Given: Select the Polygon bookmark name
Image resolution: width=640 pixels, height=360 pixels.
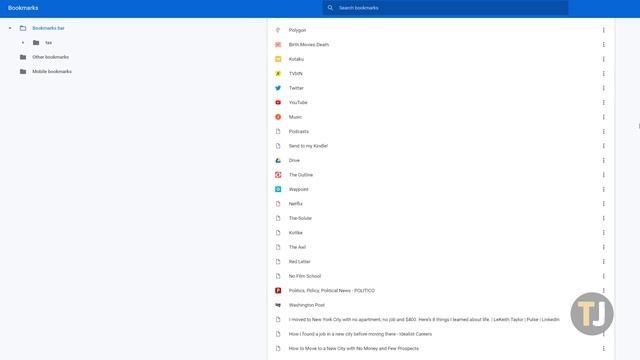Looking at the screenshot, I should [297, 30].
